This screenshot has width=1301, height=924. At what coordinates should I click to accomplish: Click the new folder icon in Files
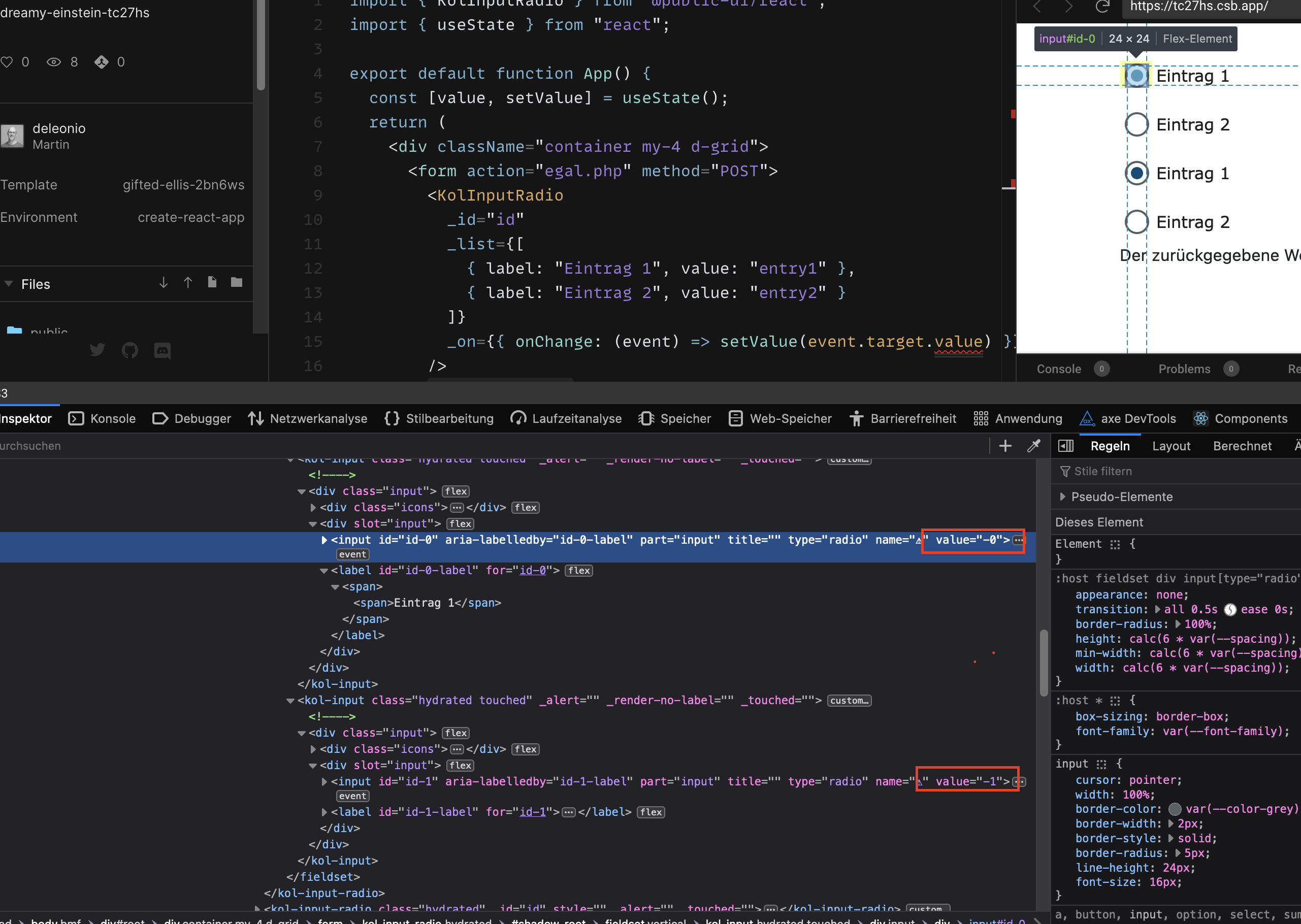point(237,282)
